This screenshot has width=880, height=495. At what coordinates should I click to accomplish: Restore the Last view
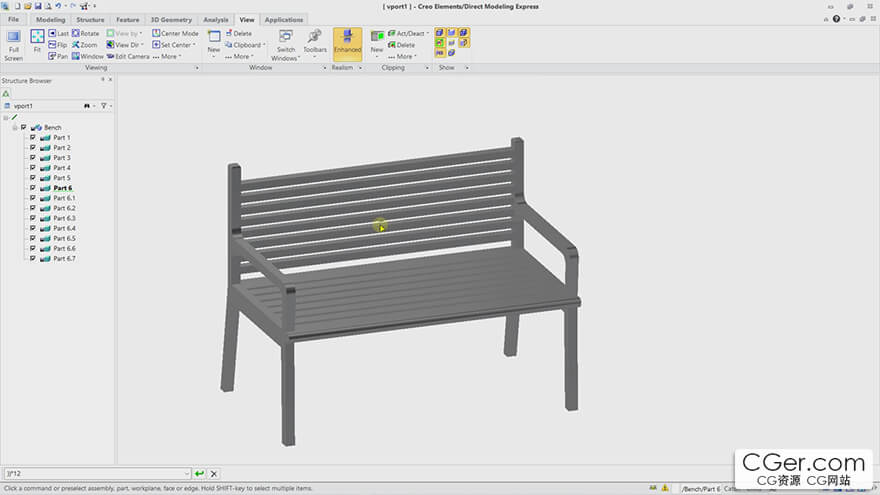[58, 33]
